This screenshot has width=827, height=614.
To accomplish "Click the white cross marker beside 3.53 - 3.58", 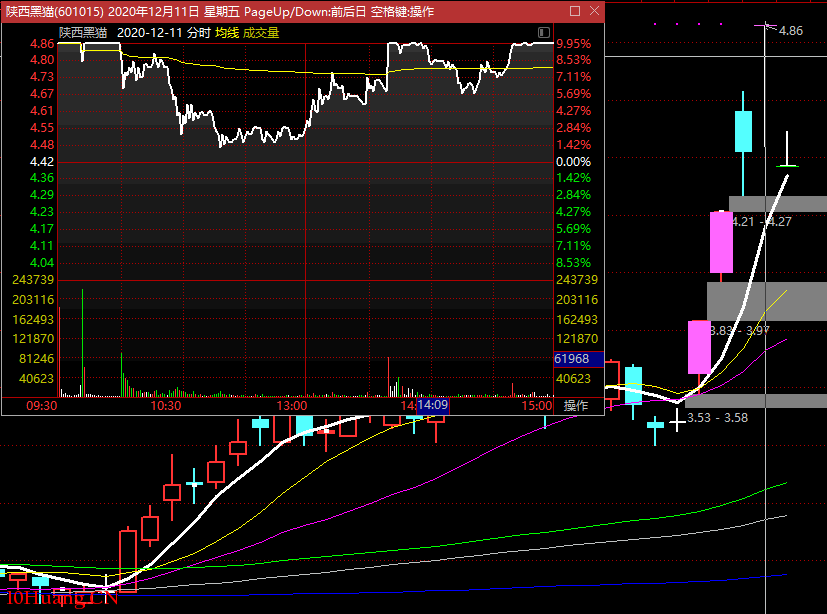I will click(678, 421).
